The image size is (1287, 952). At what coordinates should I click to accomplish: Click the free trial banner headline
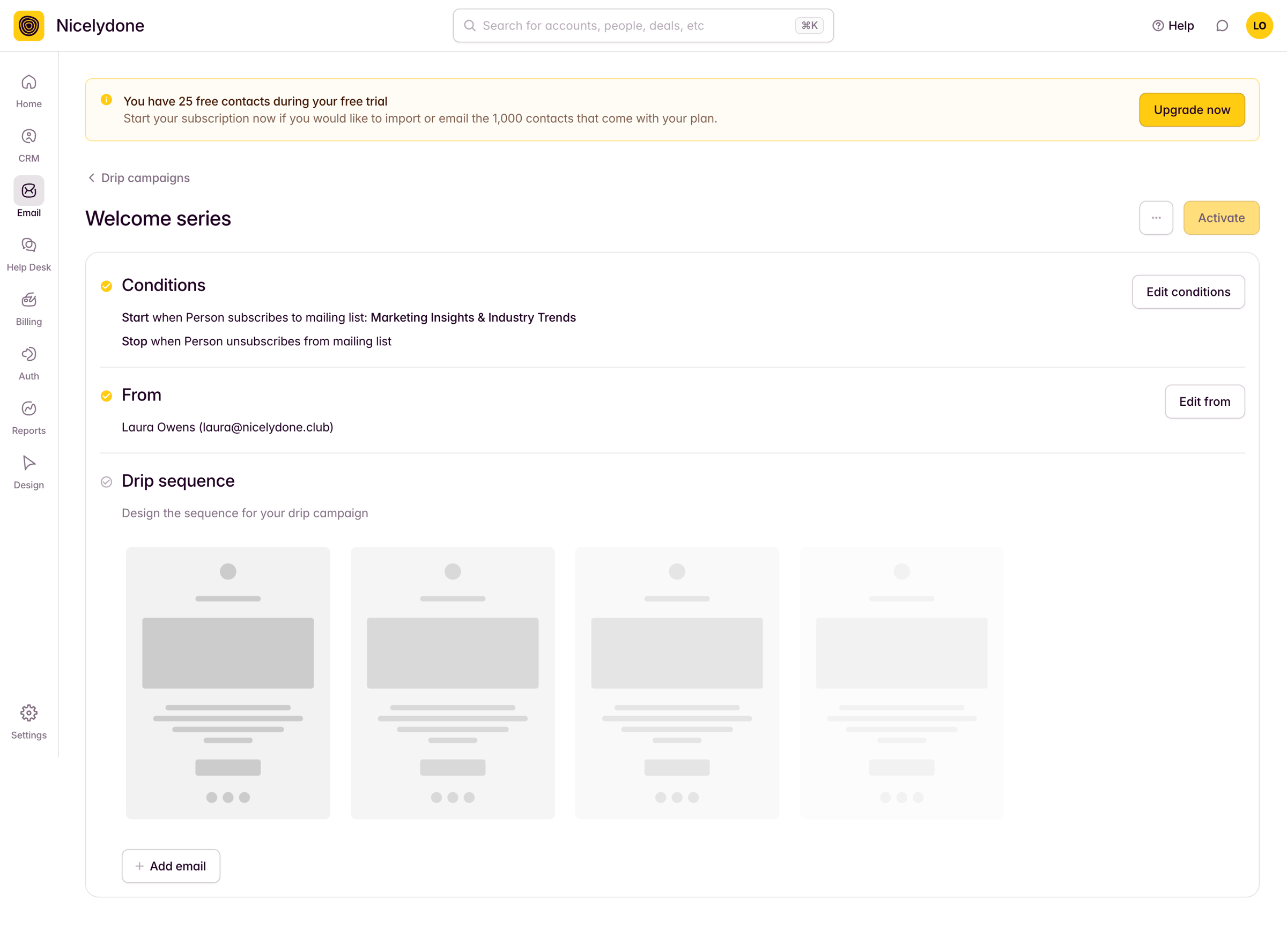255,101
